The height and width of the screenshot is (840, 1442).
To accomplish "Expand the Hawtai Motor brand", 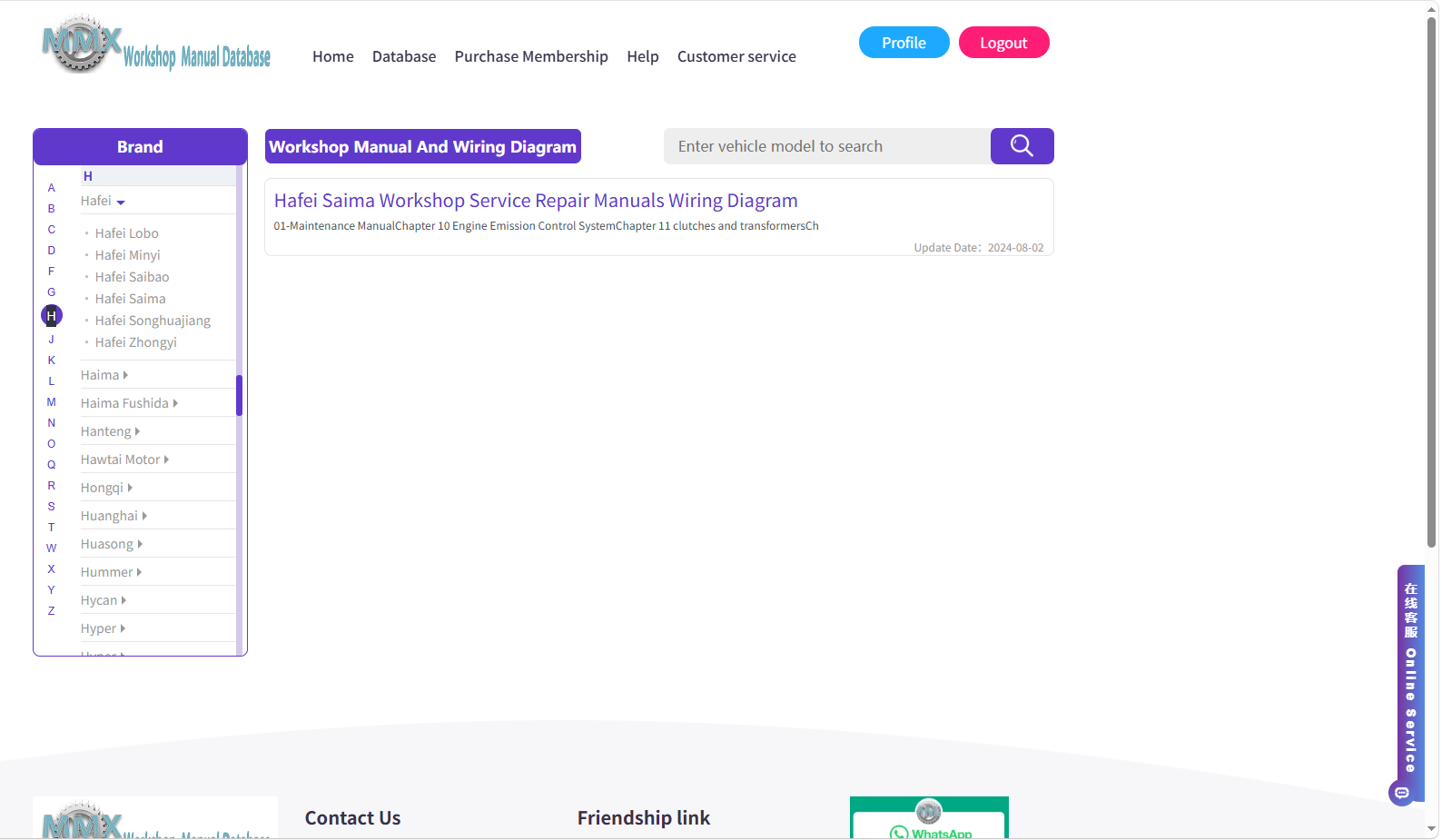I will coord(124,460).
